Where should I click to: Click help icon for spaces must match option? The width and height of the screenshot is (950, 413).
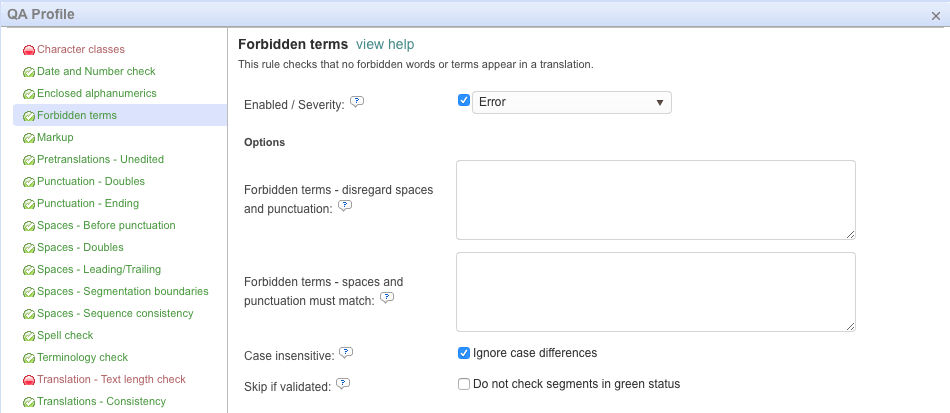386,297
